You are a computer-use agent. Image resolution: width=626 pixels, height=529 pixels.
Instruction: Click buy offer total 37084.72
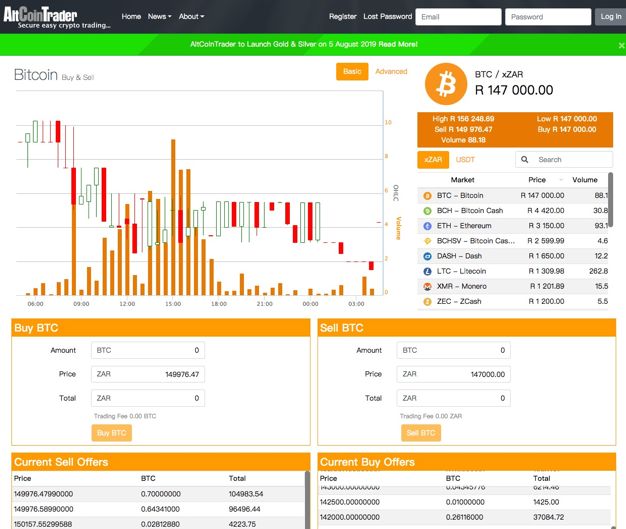[x=549, y=517]
